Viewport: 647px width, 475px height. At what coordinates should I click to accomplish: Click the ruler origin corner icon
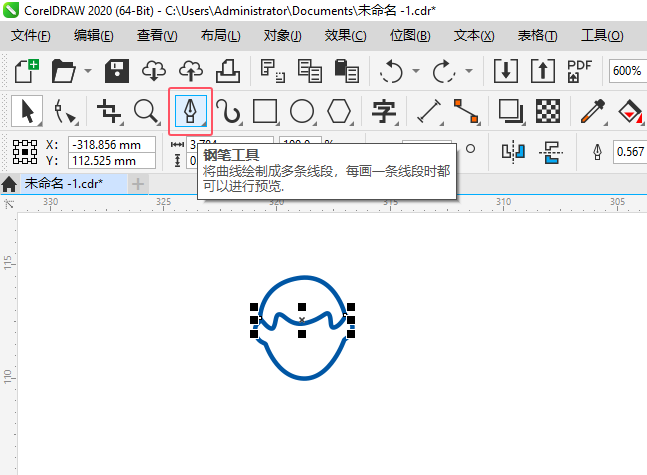pos(9,204)
